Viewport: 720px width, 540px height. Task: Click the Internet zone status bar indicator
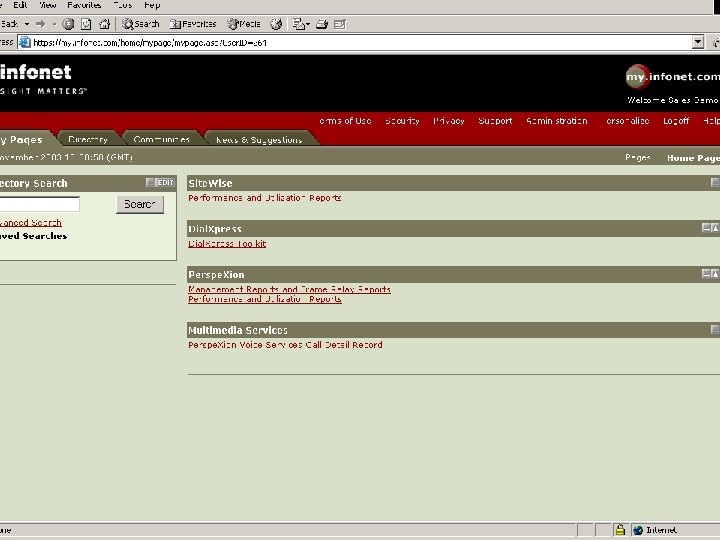[x=655, y=530]
